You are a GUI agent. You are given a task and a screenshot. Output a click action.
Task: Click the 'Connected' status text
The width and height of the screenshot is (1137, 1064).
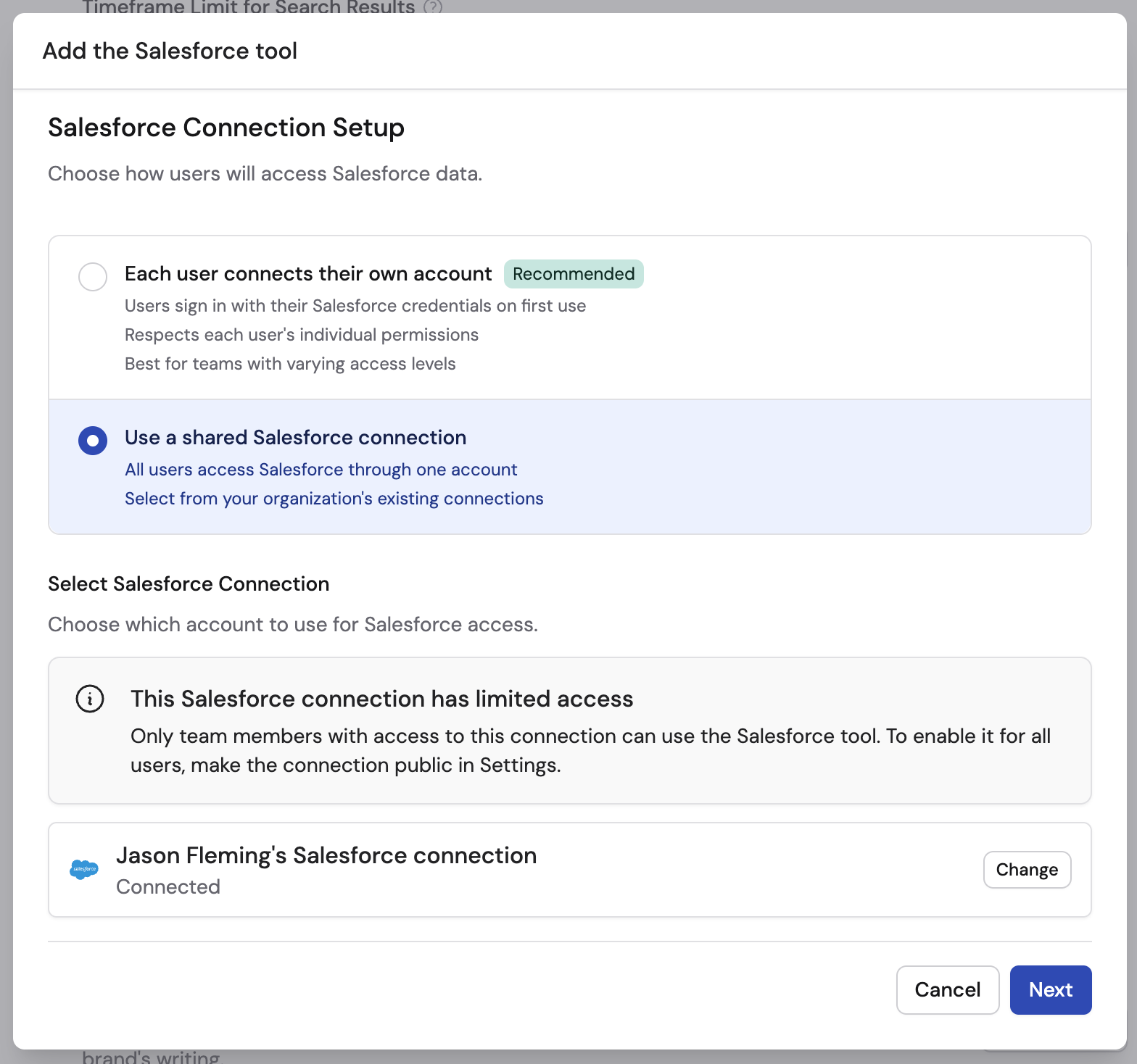click(168, 886)
